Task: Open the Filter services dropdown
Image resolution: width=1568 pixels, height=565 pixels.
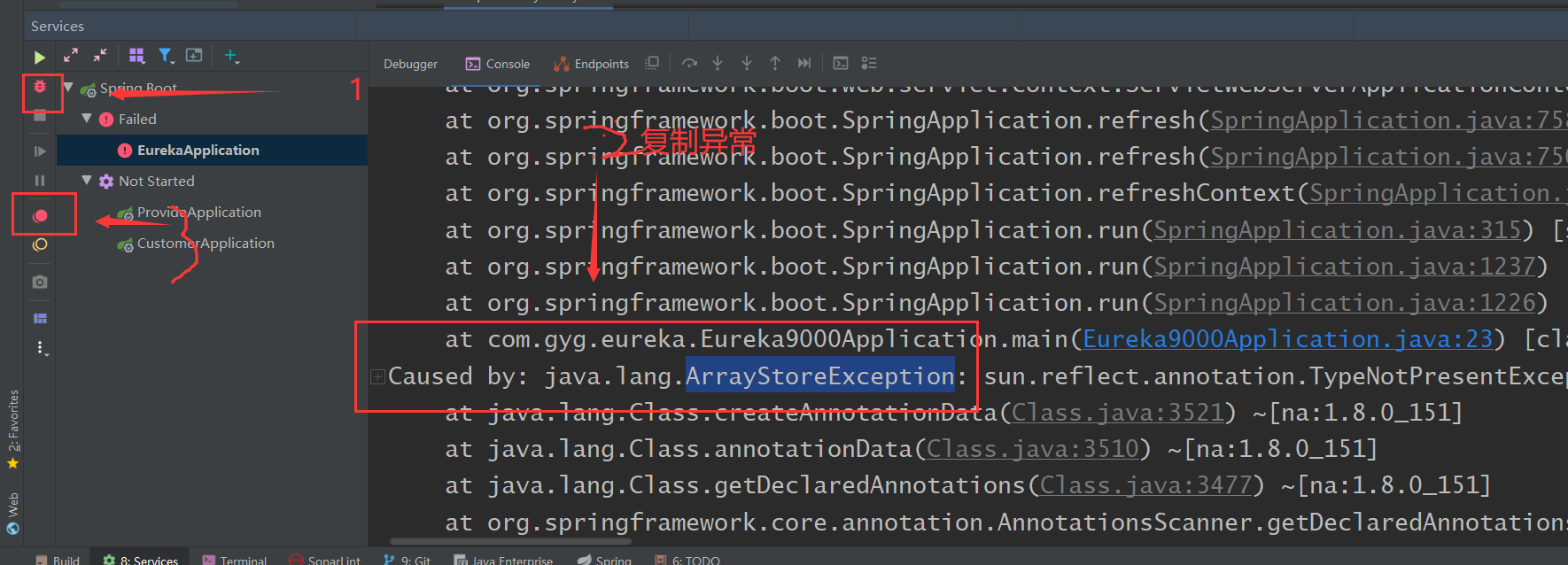Action: pyautogui.click(x=166, y=56)
